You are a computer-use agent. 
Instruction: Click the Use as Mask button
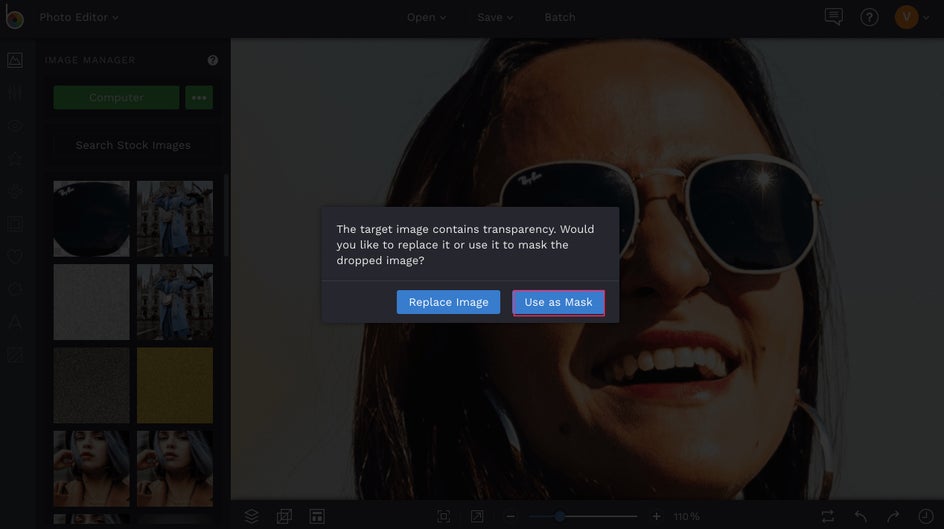click(x=558, y=302)
